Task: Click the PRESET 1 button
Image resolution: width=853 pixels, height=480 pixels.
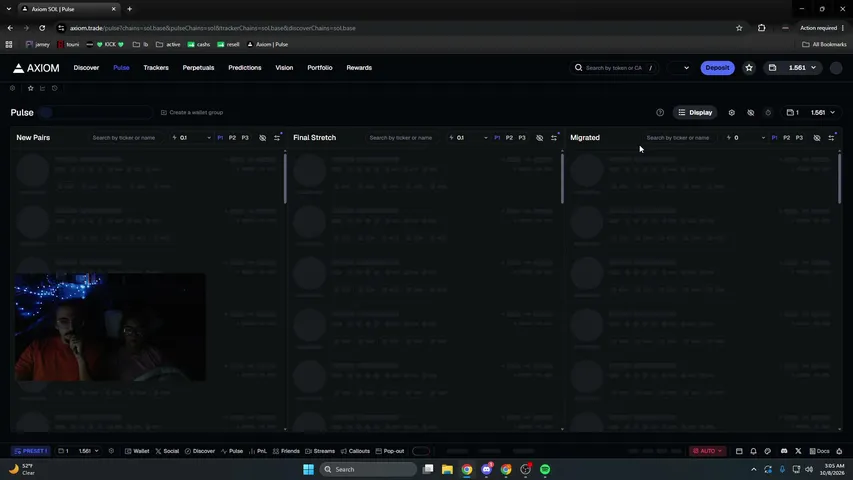Action: tap(31, 451)
